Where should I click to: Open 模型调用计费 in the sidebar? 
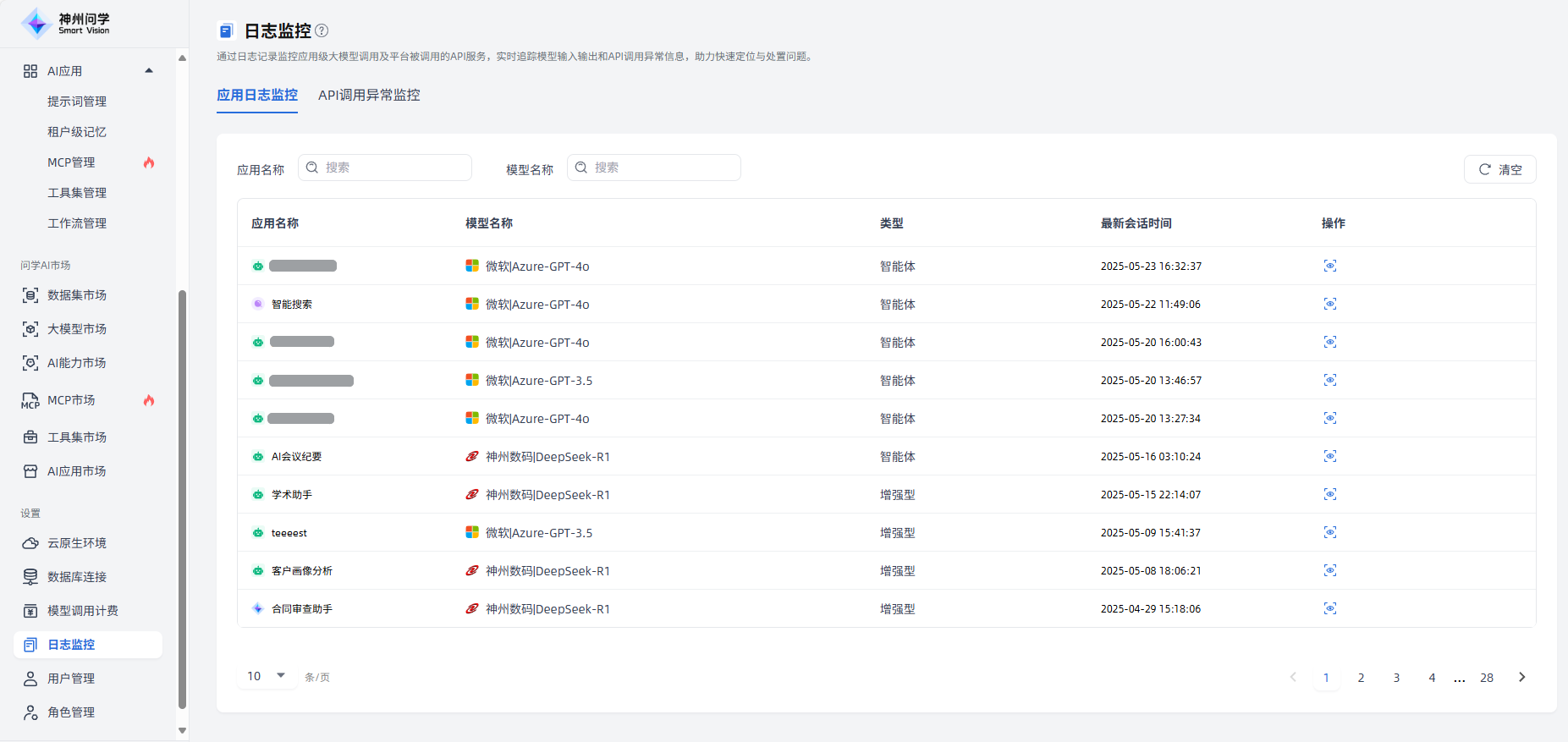[x=82, y=611]
